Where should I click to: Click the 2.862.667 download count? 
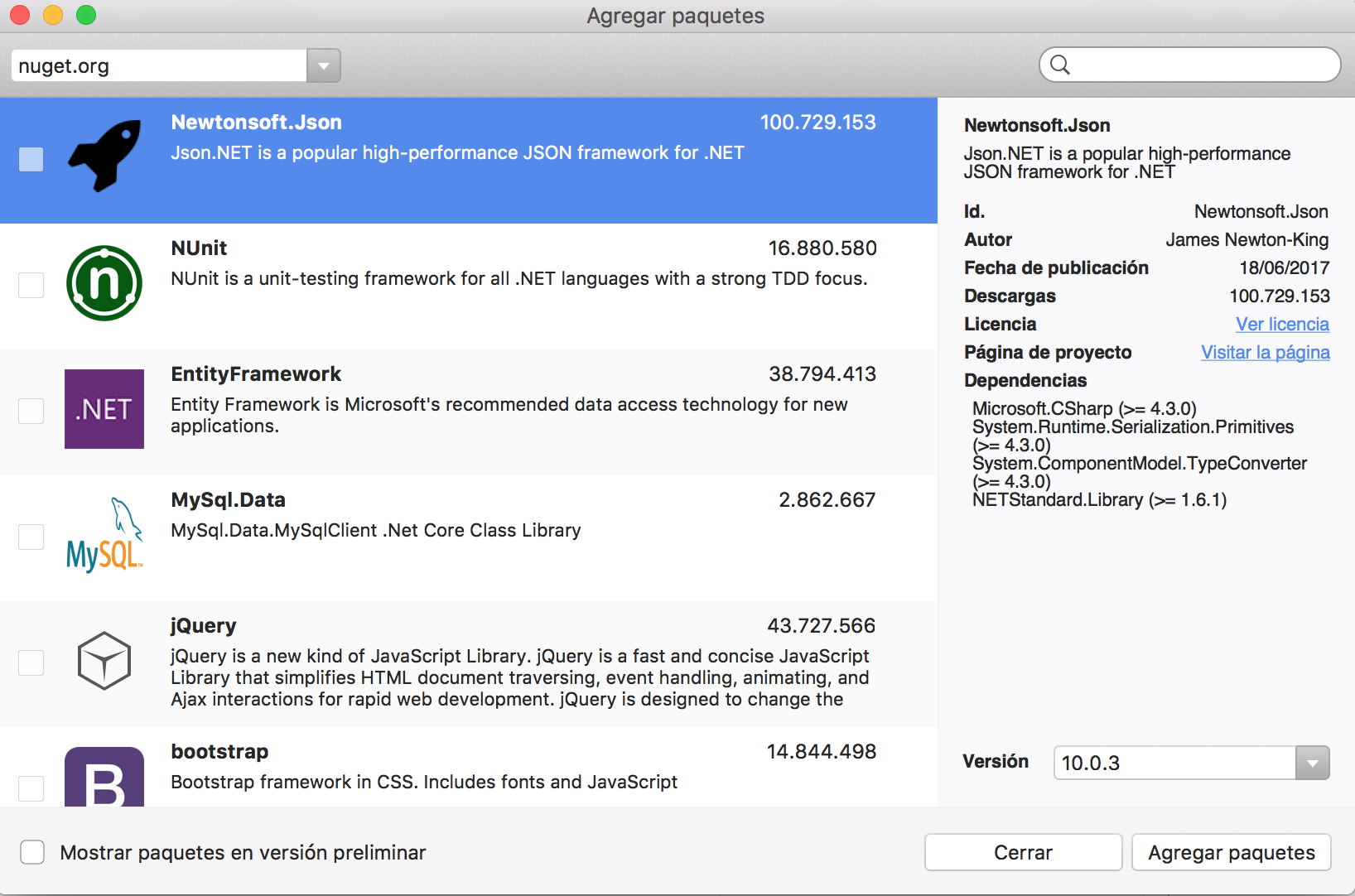pos(827,499)
